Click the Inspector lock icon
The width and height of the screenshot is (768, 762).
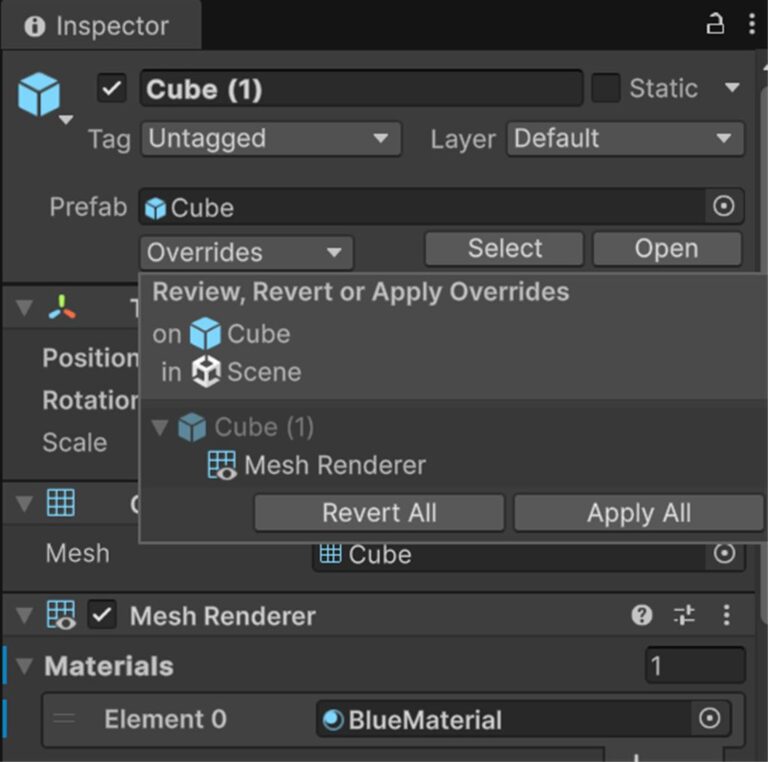point(715,24)
